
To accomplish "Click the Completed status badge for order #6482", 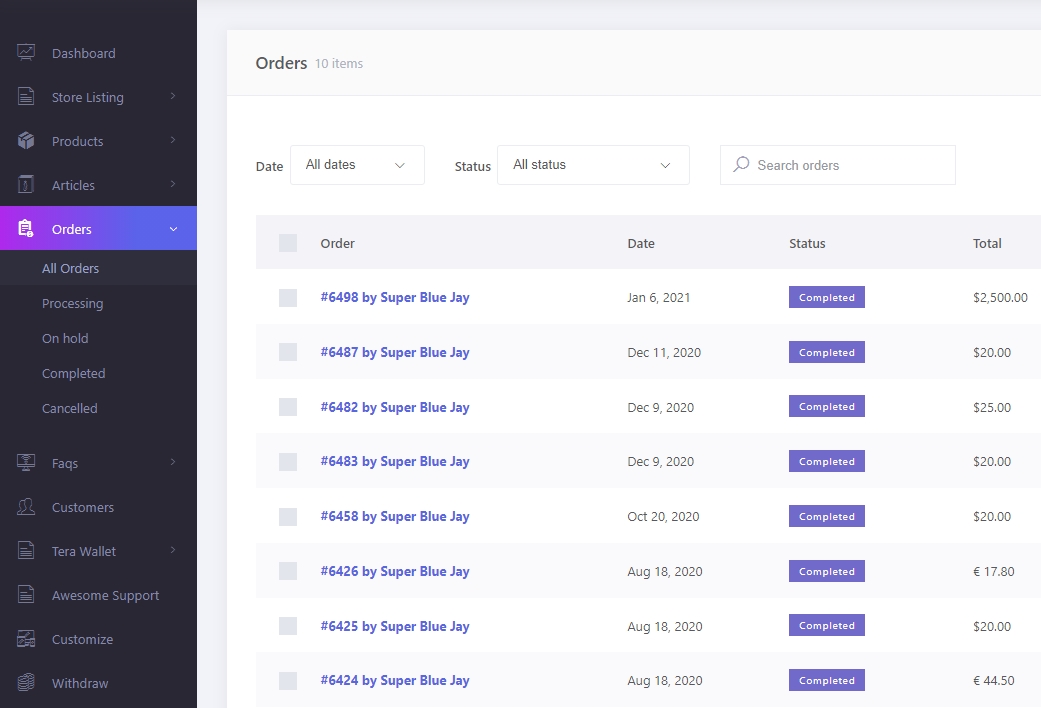I will tap(826, 407).
